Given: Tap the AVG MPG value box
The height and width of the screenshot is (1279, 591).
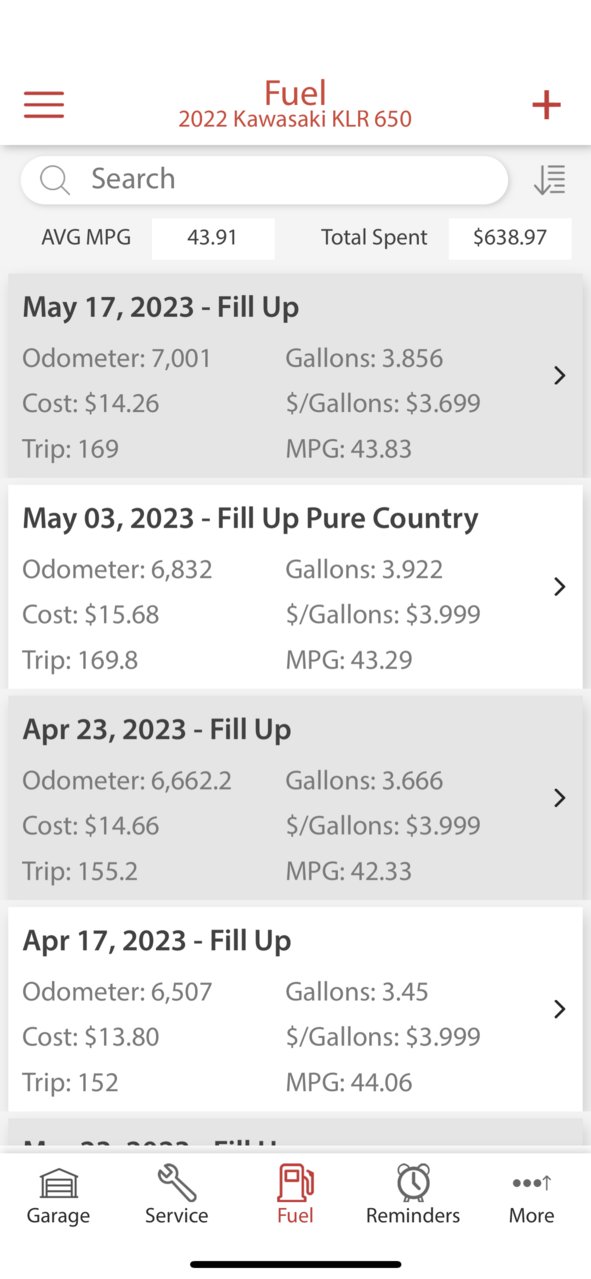Looking at the screenshot, I should point(213,238).
